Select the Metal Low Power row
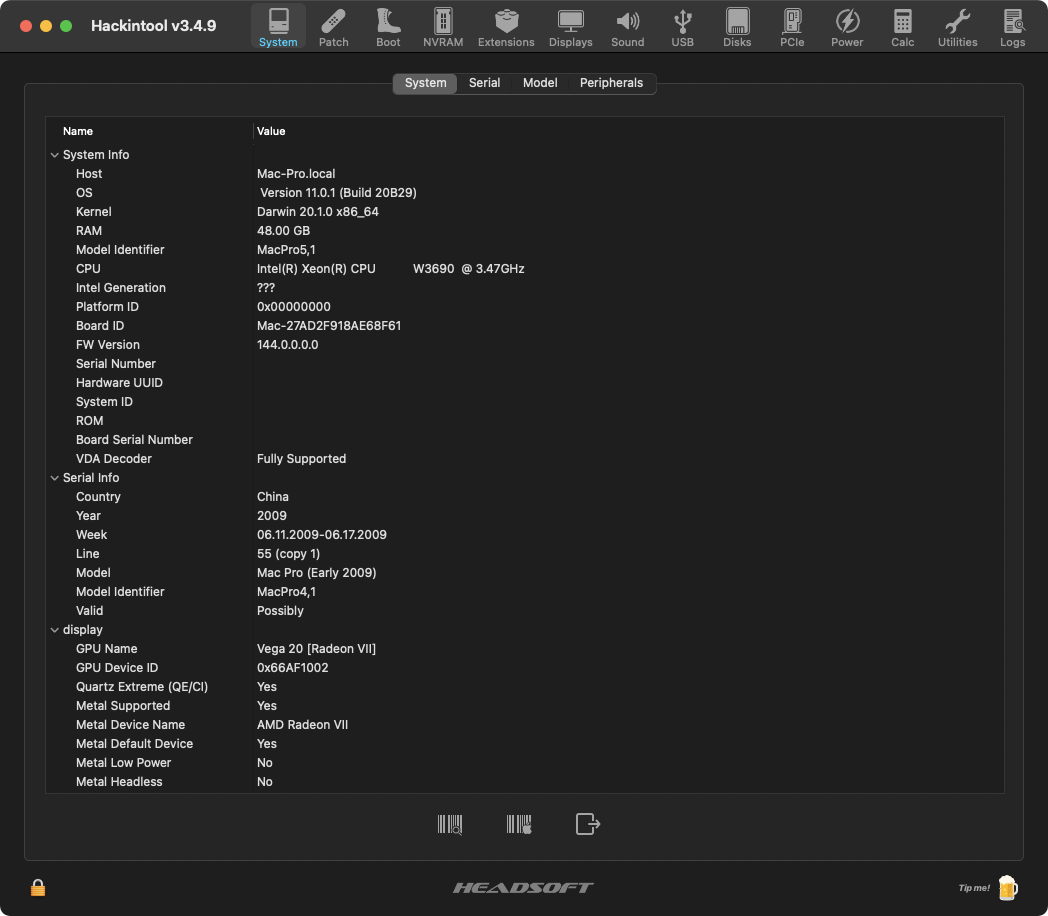The image size is (1048, 916). tap(525, 763)
